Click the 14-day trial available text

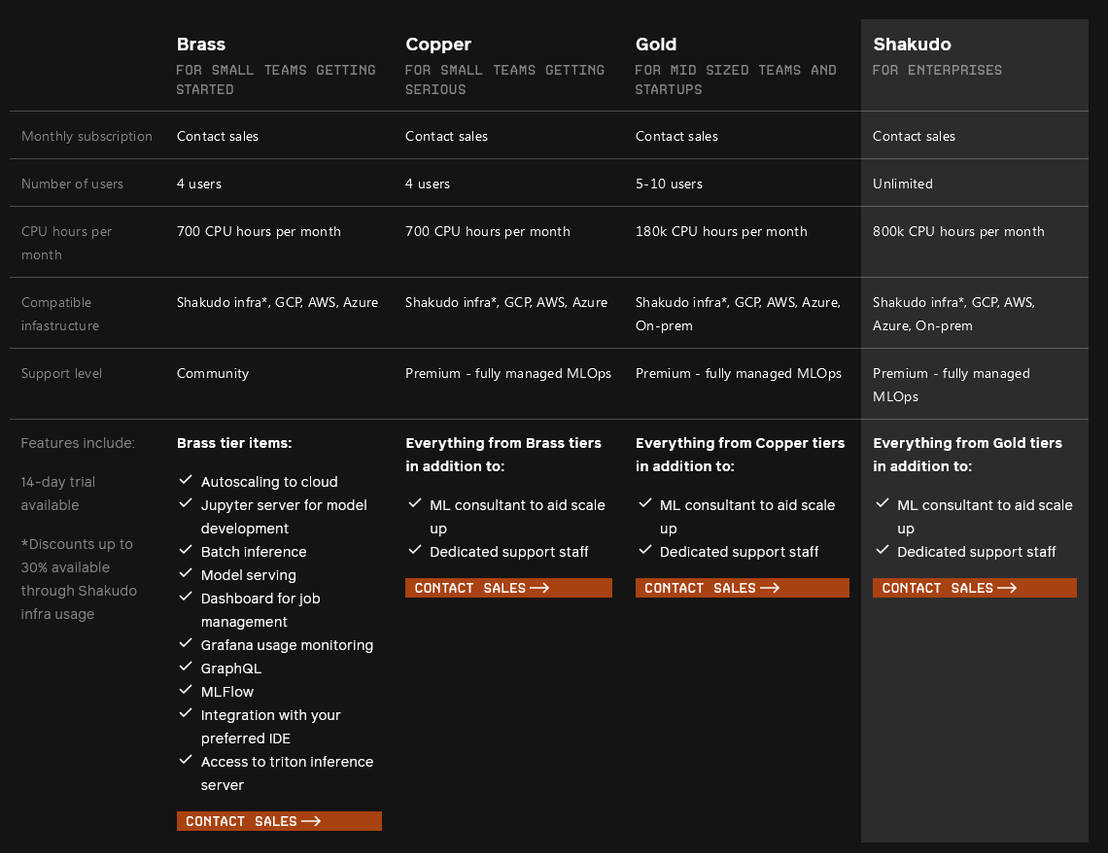pos(58,493)
